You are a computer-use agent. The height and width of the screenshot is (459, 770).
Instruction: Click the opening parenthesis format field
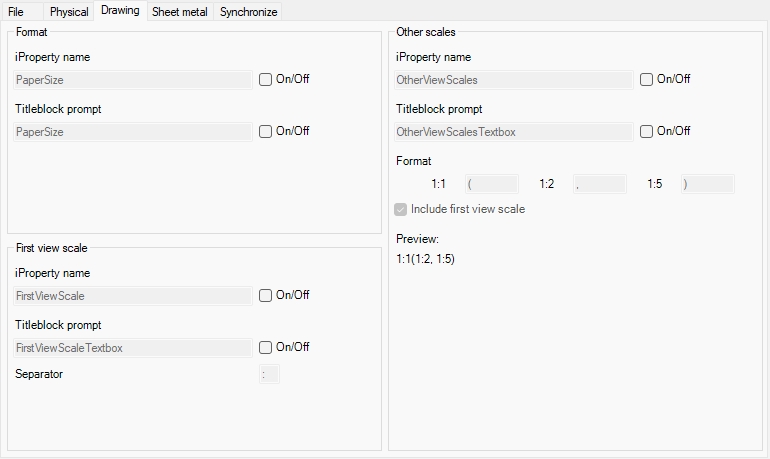[491, 184]
